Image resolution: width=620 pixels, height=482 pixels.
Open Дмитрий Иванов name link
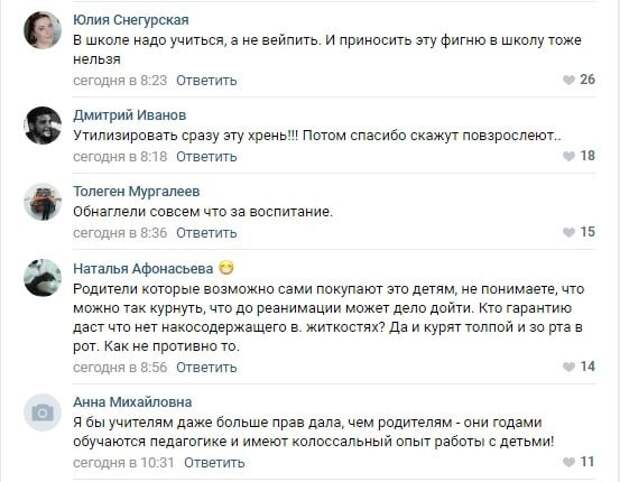[x=130, y=115]
